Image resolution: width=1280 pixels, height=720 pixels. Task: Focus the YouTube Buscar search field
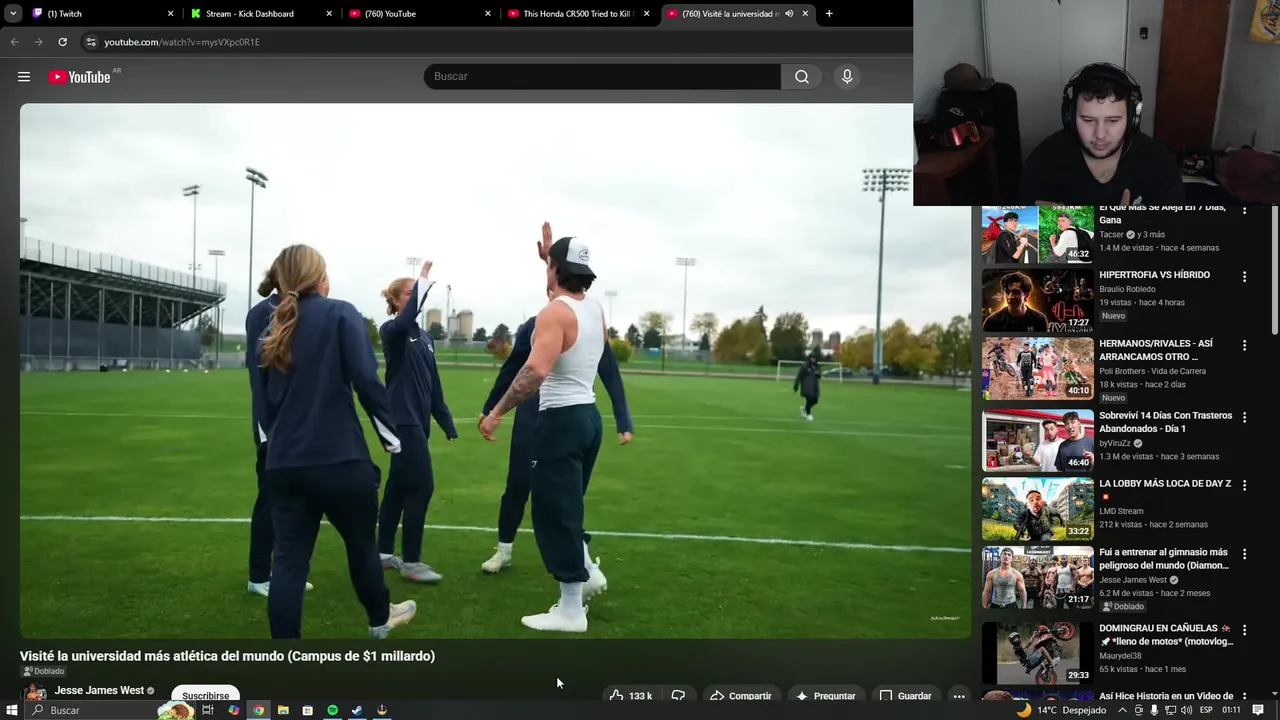[602, 77]
